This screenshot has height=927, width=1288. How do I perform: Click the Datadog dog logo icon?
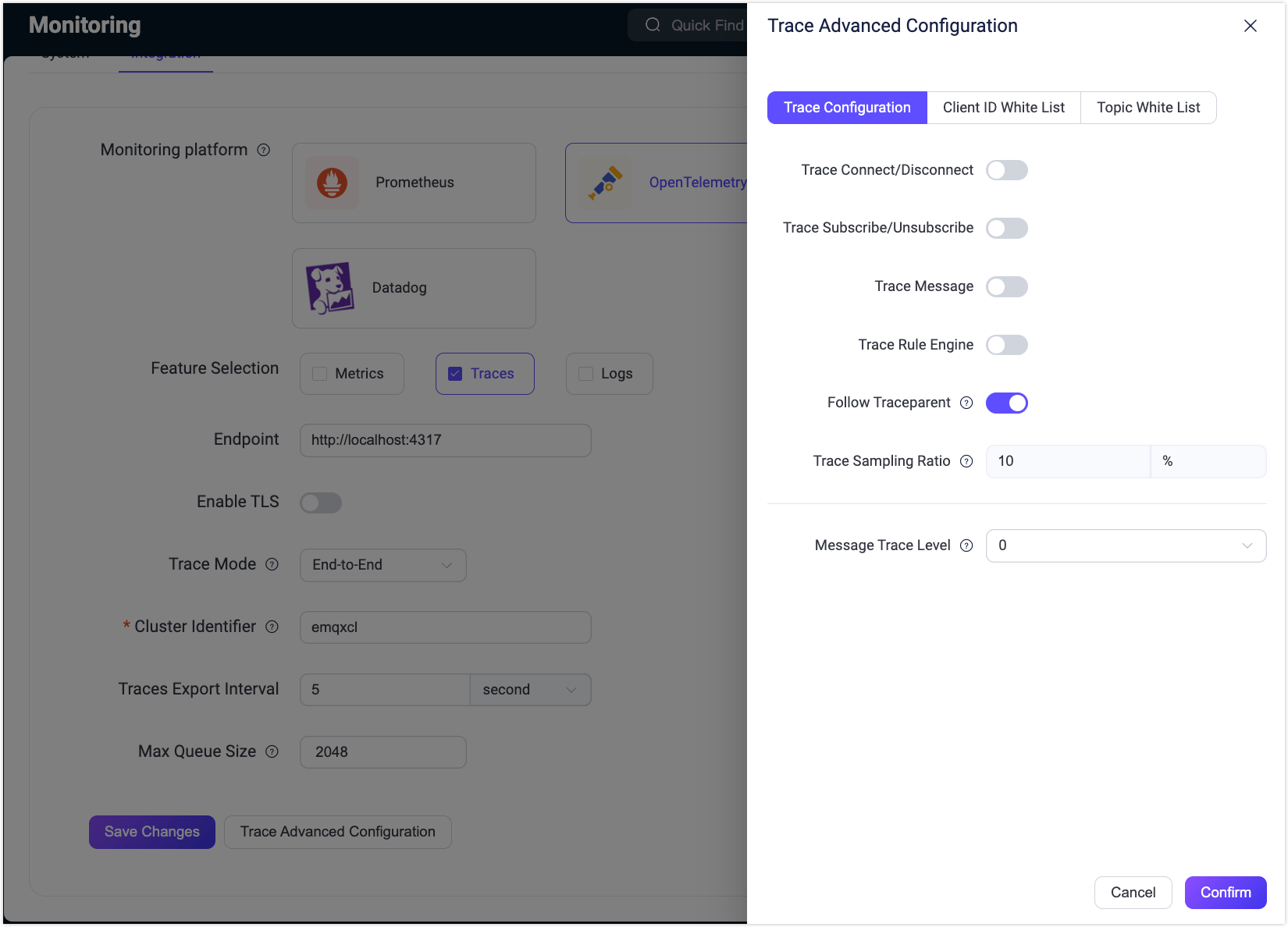[x=330, y=288]
